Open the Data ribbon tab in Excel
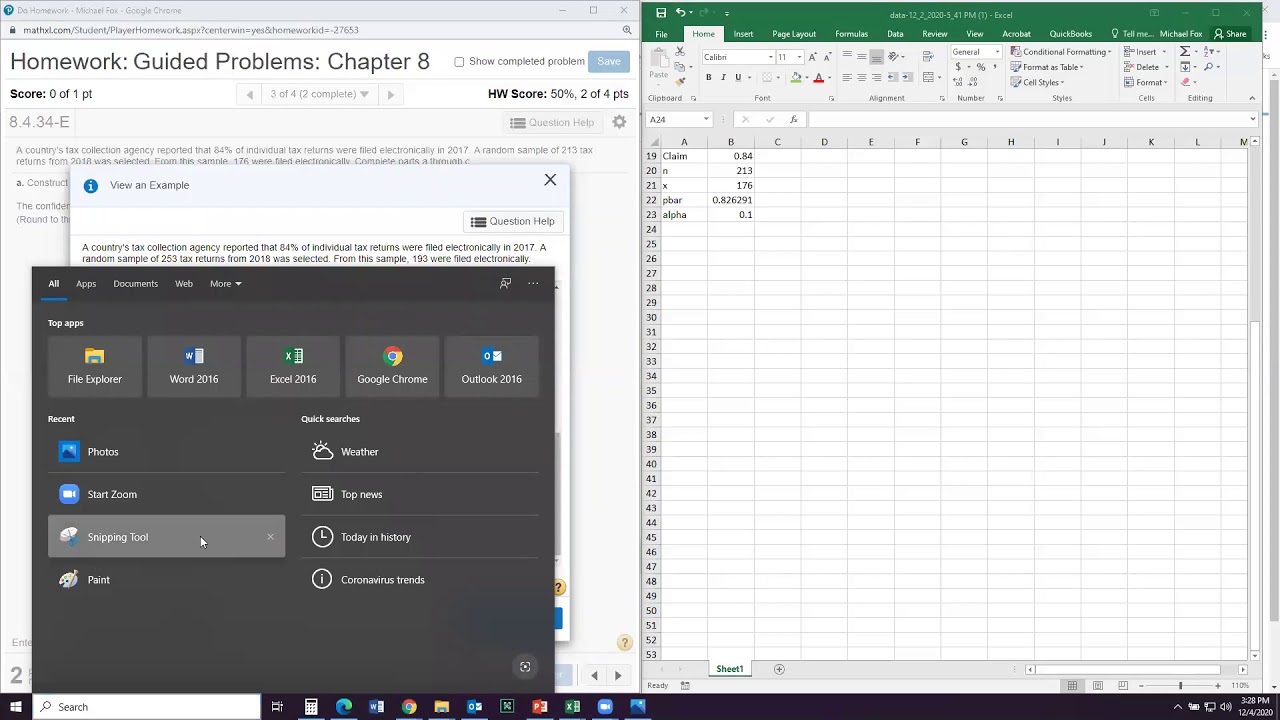Screen dimensions: 1280x720 (x=895, y=34)
